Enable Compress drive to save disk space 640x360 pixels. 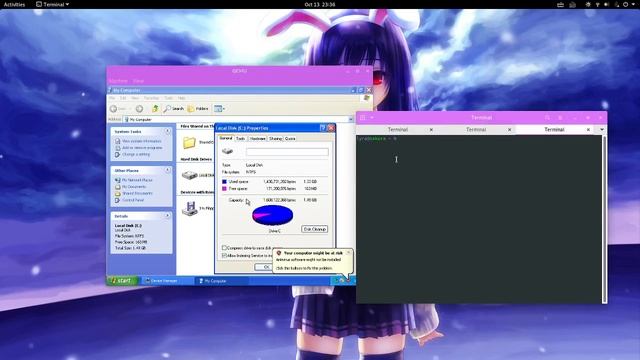pos(224,248)
